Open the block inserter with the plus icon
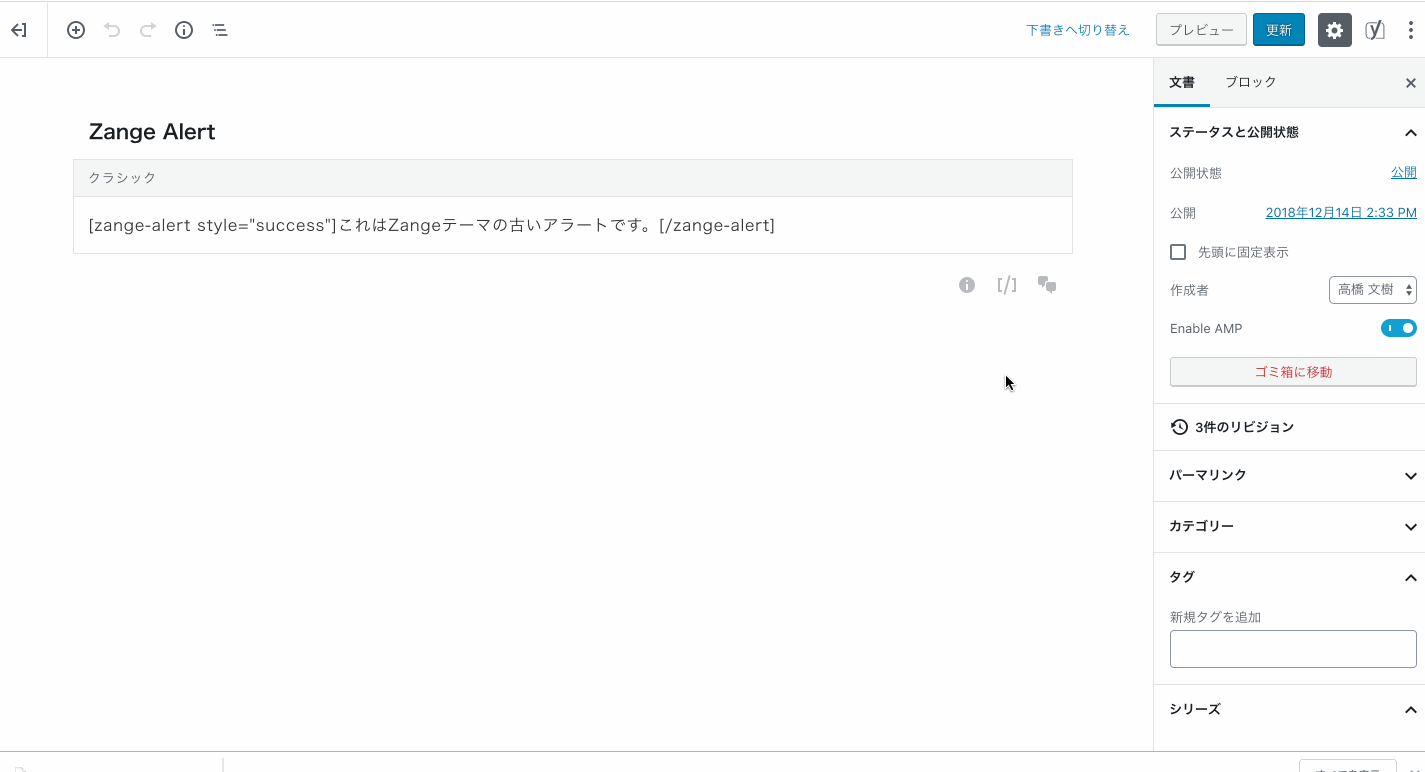The image size is (1425, 772). pyautogui.click(x=75, y=30)
